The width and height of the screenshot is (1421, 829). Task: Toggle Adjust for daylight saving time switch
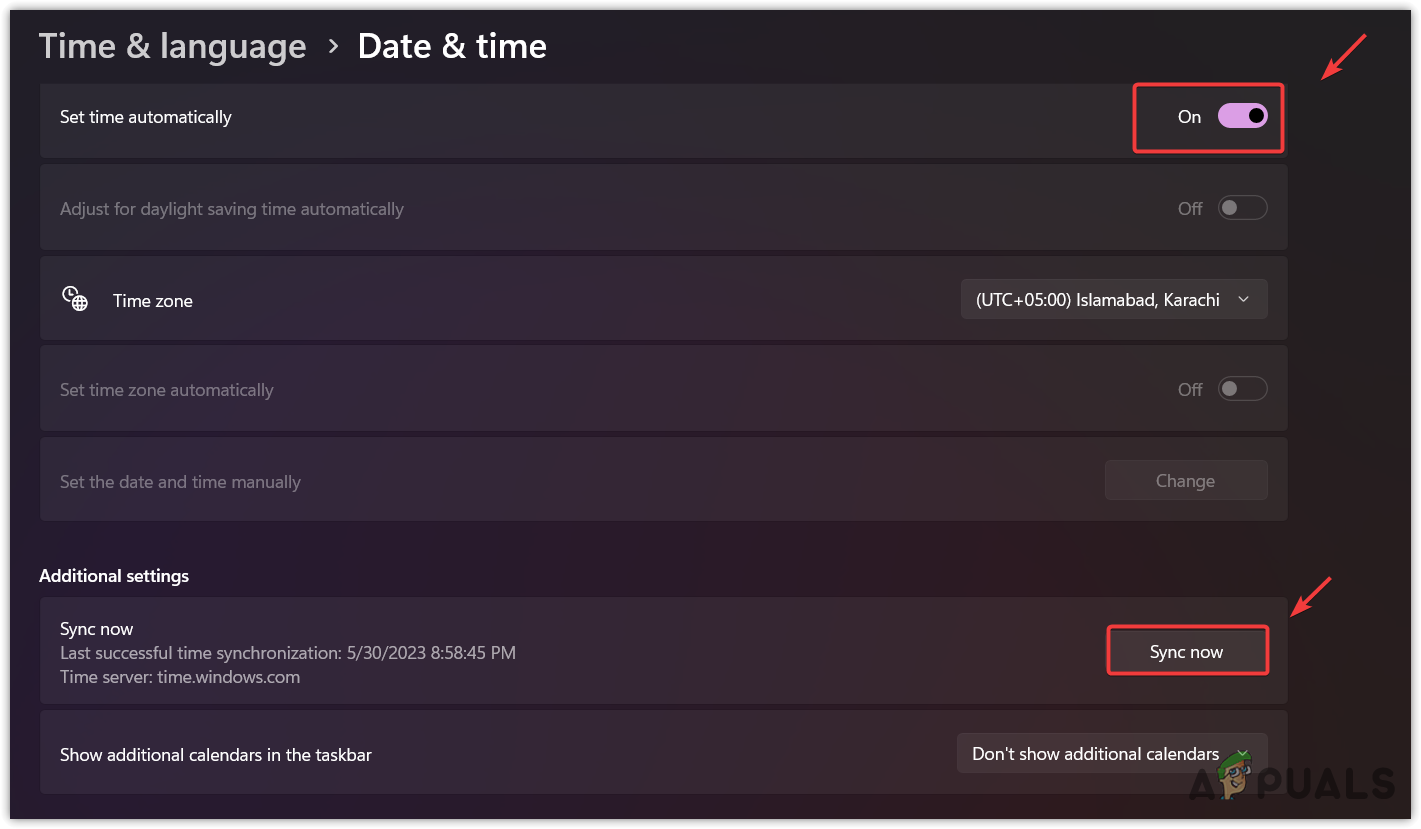pyautogui.click(x=1242, y=208)
